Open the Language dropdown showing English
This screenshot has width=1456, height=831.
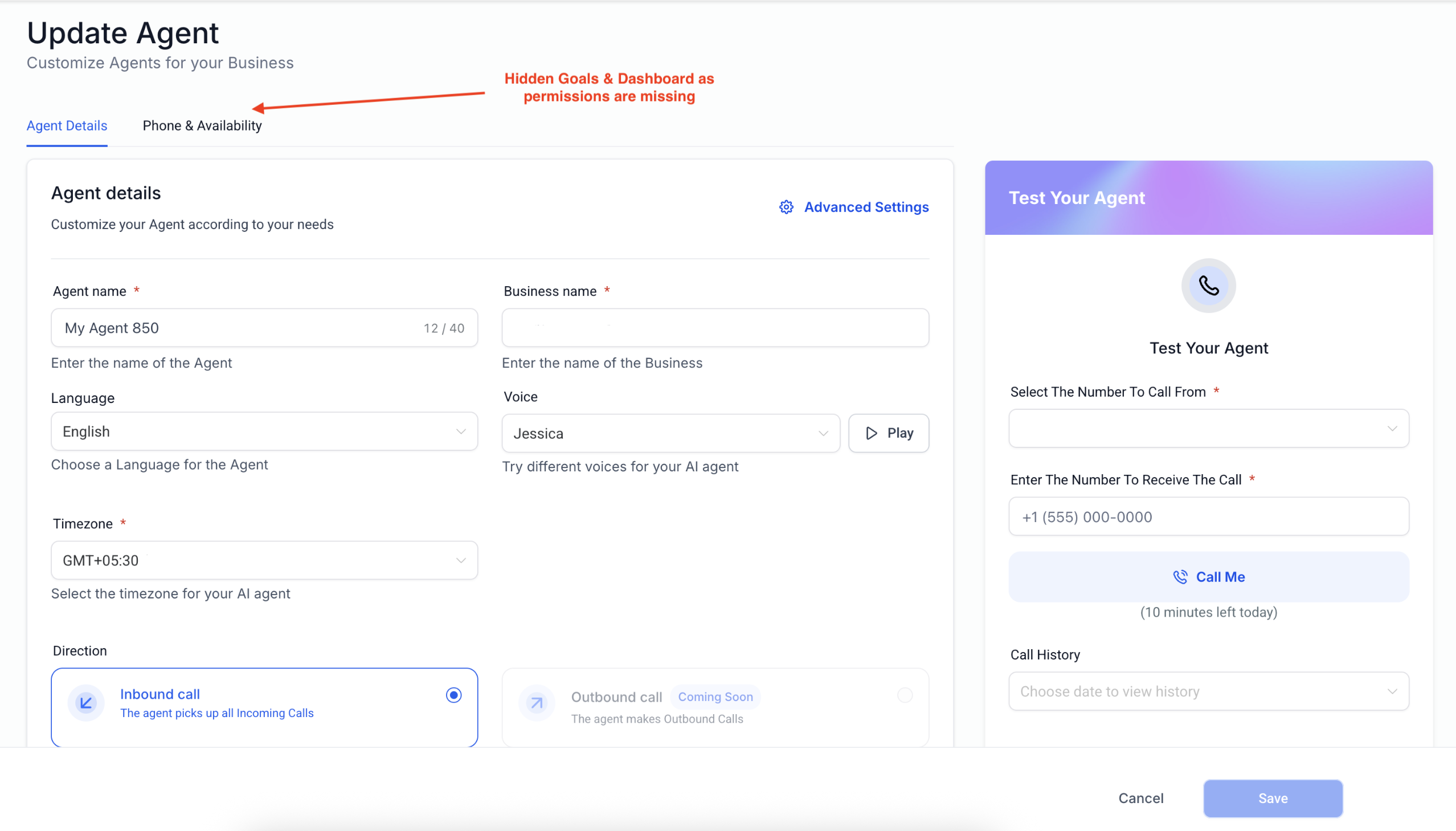click(x=264, y=431)
